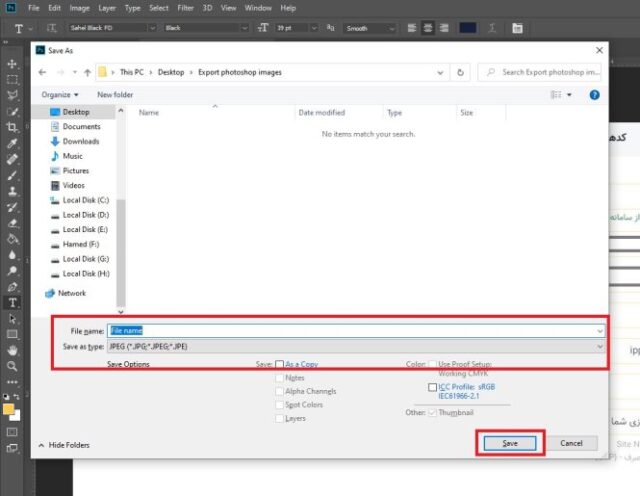Toggle text orientation in options bar
The width and height of the screenshot is (640, 496).
(x=51, y=28)
